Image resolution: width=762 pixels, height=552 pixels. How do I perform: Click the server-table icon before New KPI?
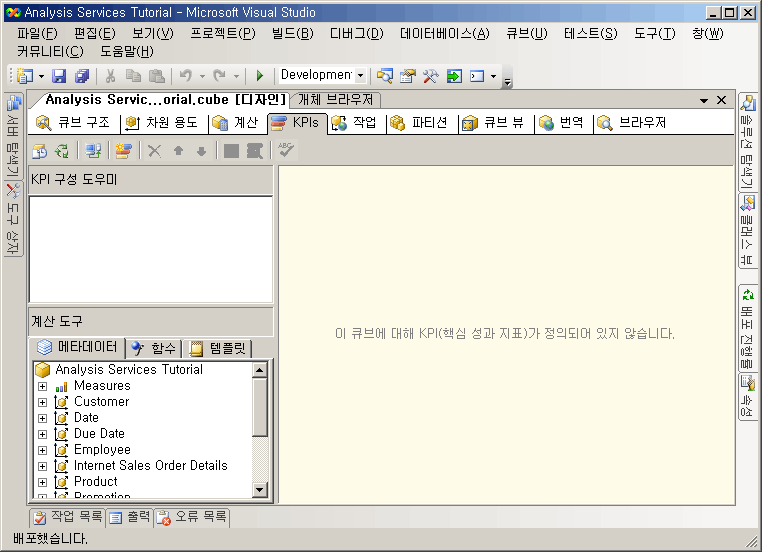coord(93,151)
